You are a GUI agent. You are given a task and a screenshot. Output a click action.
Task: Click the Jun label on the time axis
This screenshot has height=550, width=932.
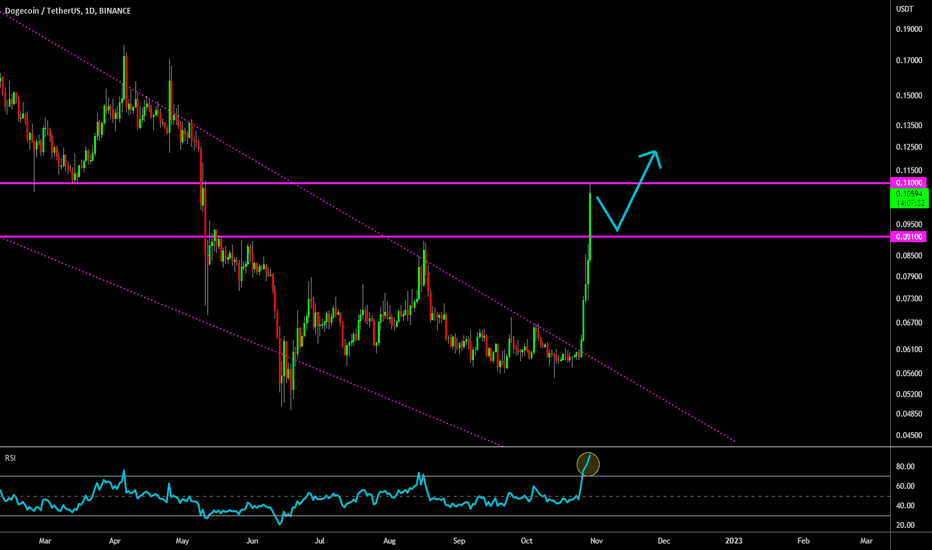(252, 541)
